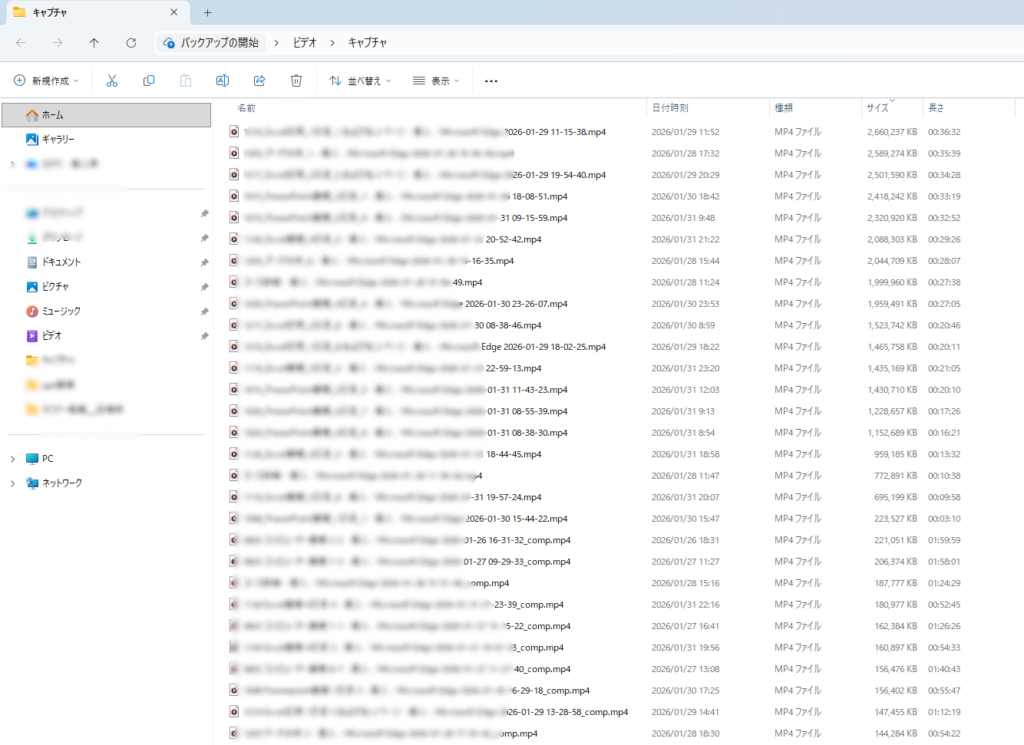
Task: Sort by the 日付時刻 column header
Action: (670, 108)
